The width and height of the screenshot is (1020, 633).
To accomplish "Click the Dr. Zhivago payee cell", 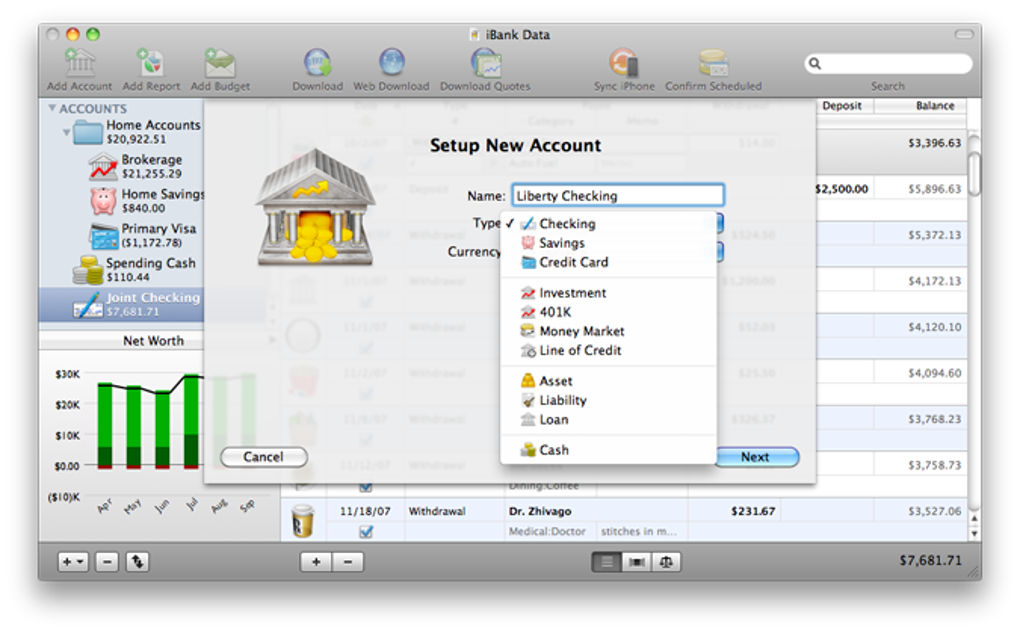I will [540, 511].
